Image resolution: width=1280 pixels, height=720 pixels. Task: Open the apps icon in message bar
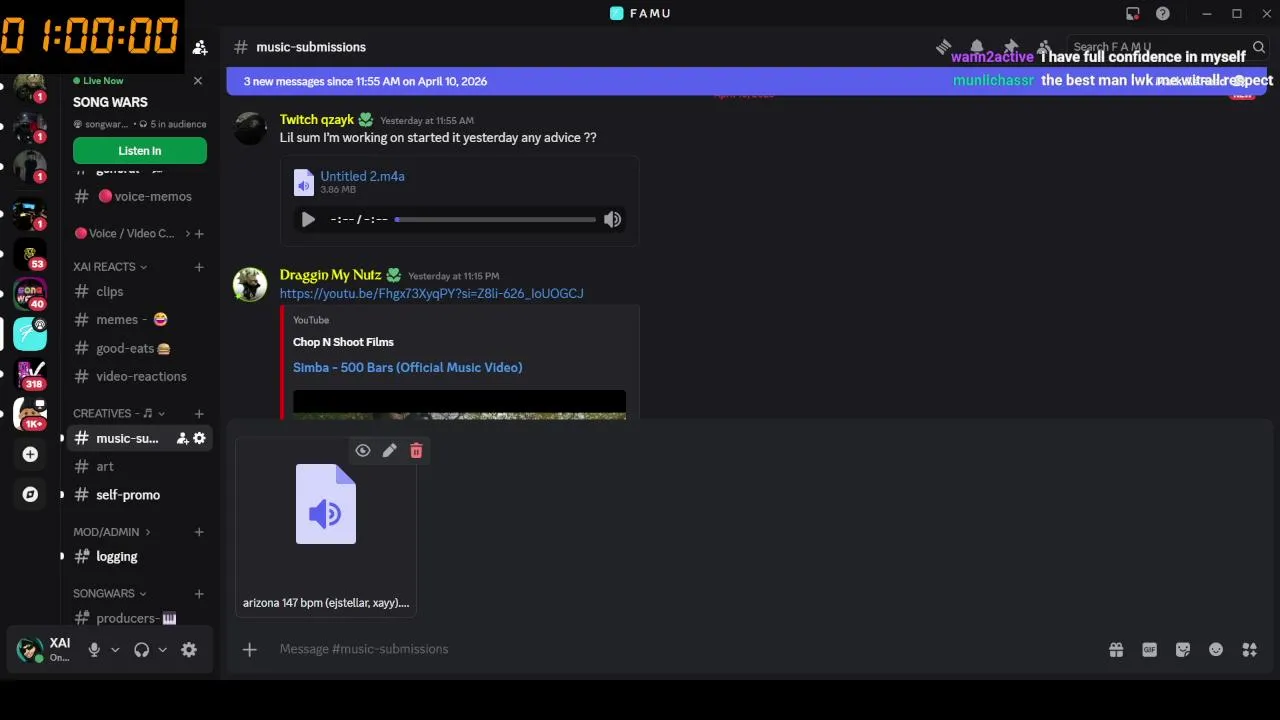(1249, 650)
